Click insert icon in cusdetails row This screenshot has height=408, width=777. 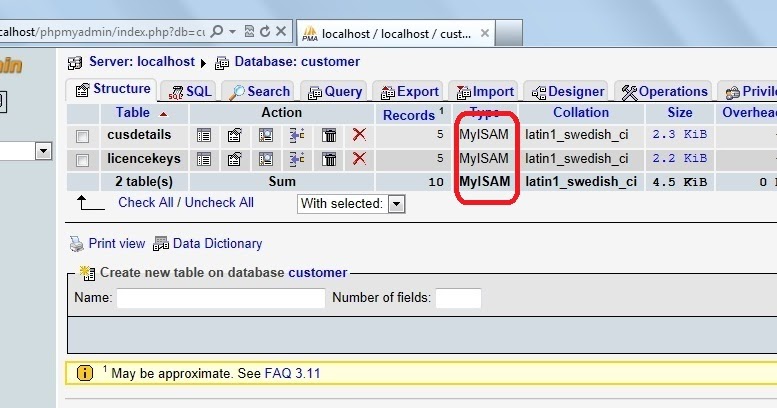click(x=297, y=135)
